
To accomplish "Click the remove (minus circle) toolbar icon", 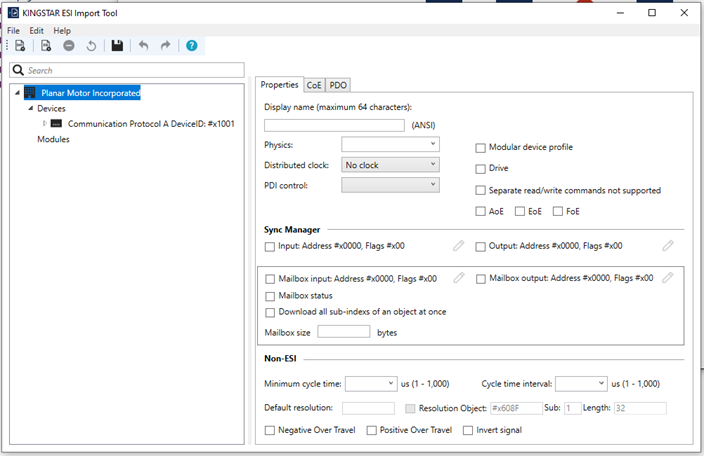I will 69,46.
